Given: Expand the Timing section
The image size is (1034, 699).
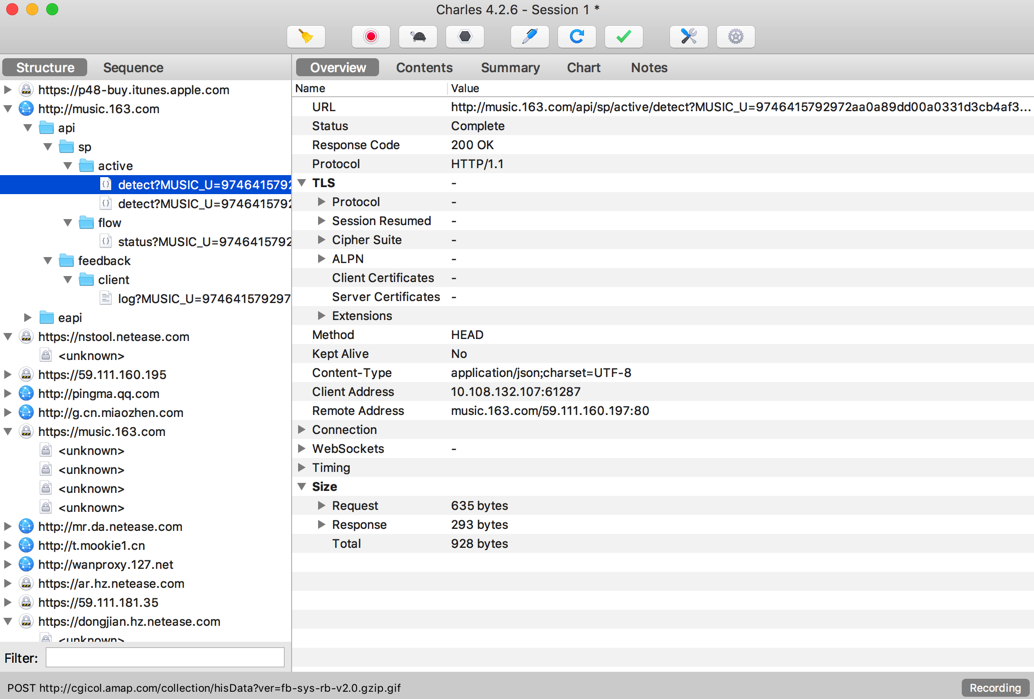Looking at the screenshot, I should (301, 468).
